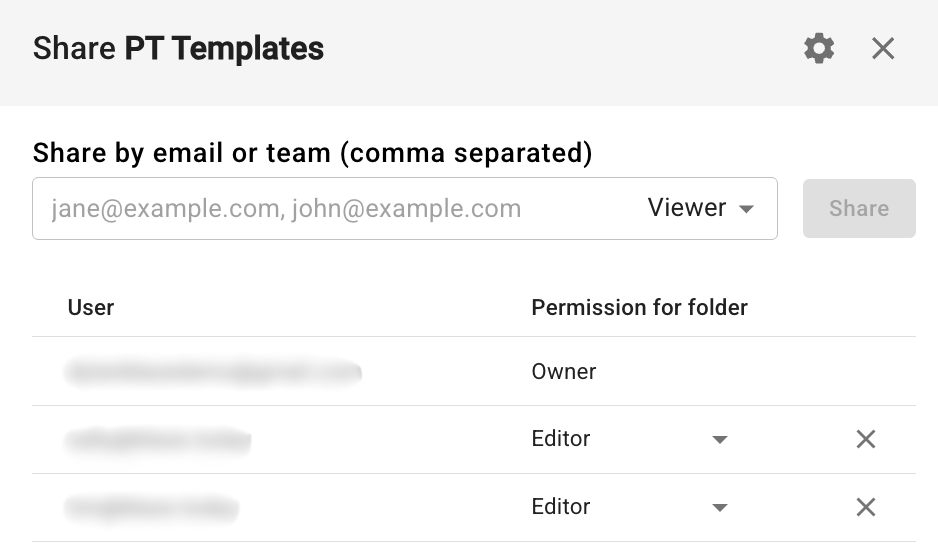
Task: Click the "Share by email or team" label
Action: [312, 153]
